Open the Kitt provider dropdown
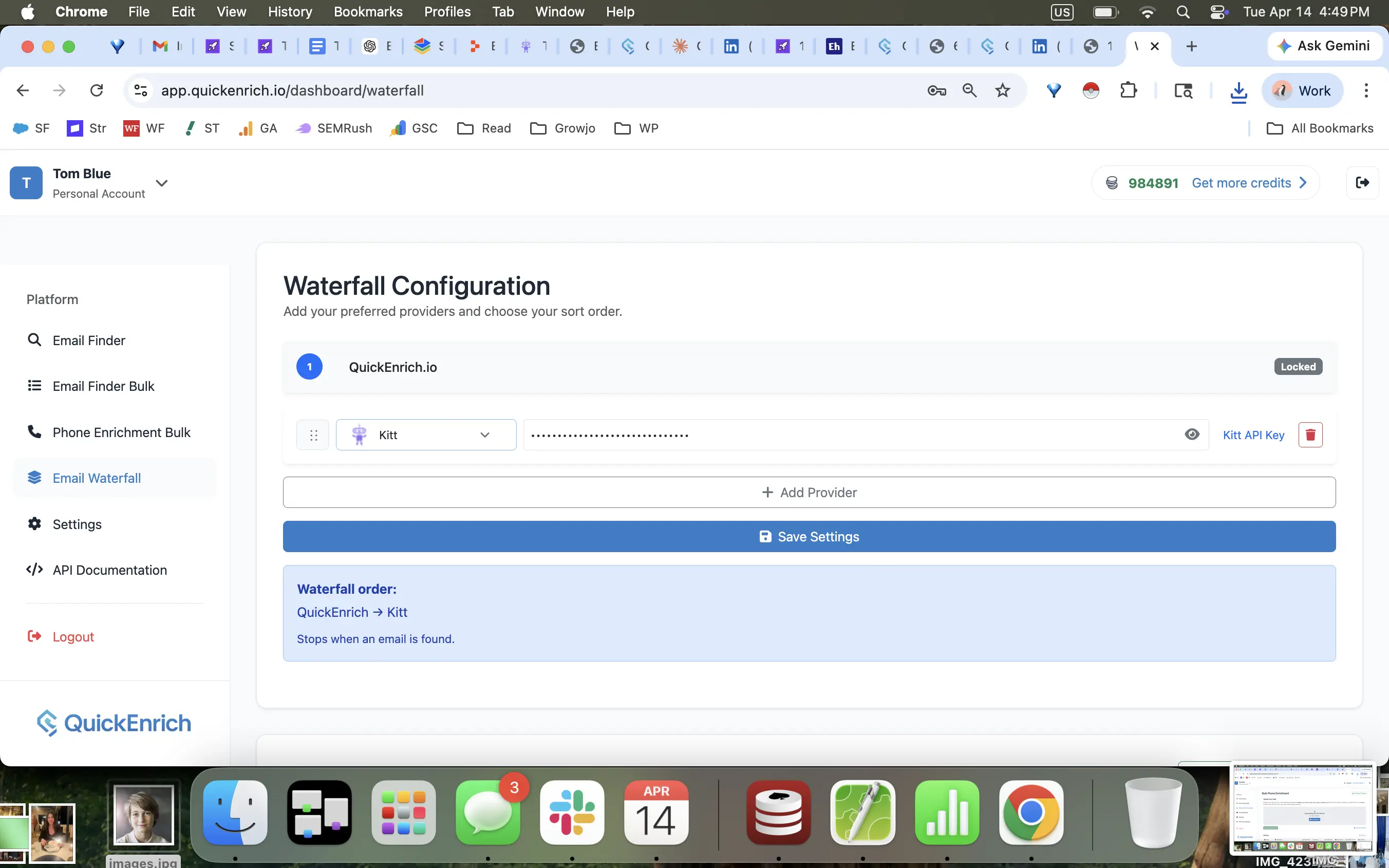Screen dimensions: 1389x868 pos(426,435)
